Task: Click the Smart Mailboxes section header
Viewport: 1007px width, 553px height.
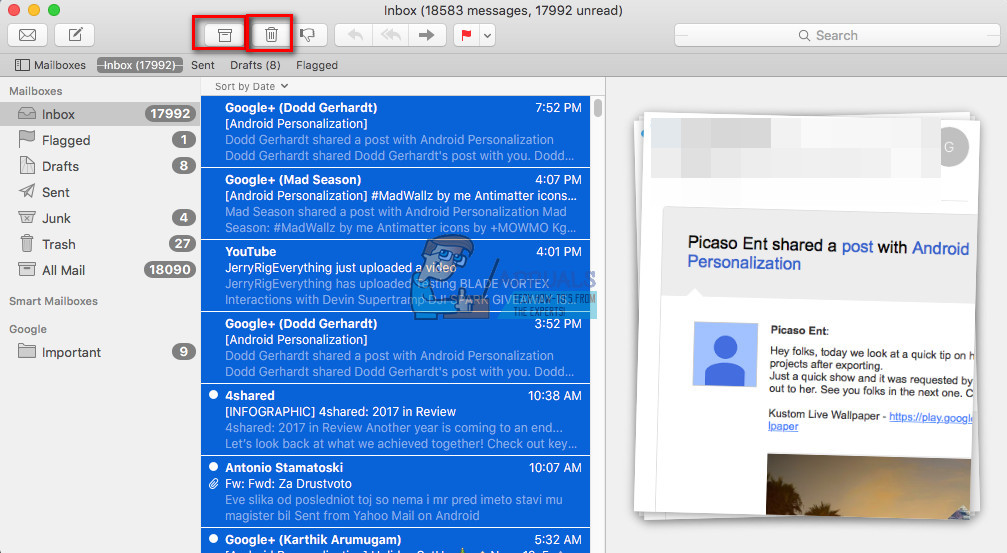Action: pos(53,301)
